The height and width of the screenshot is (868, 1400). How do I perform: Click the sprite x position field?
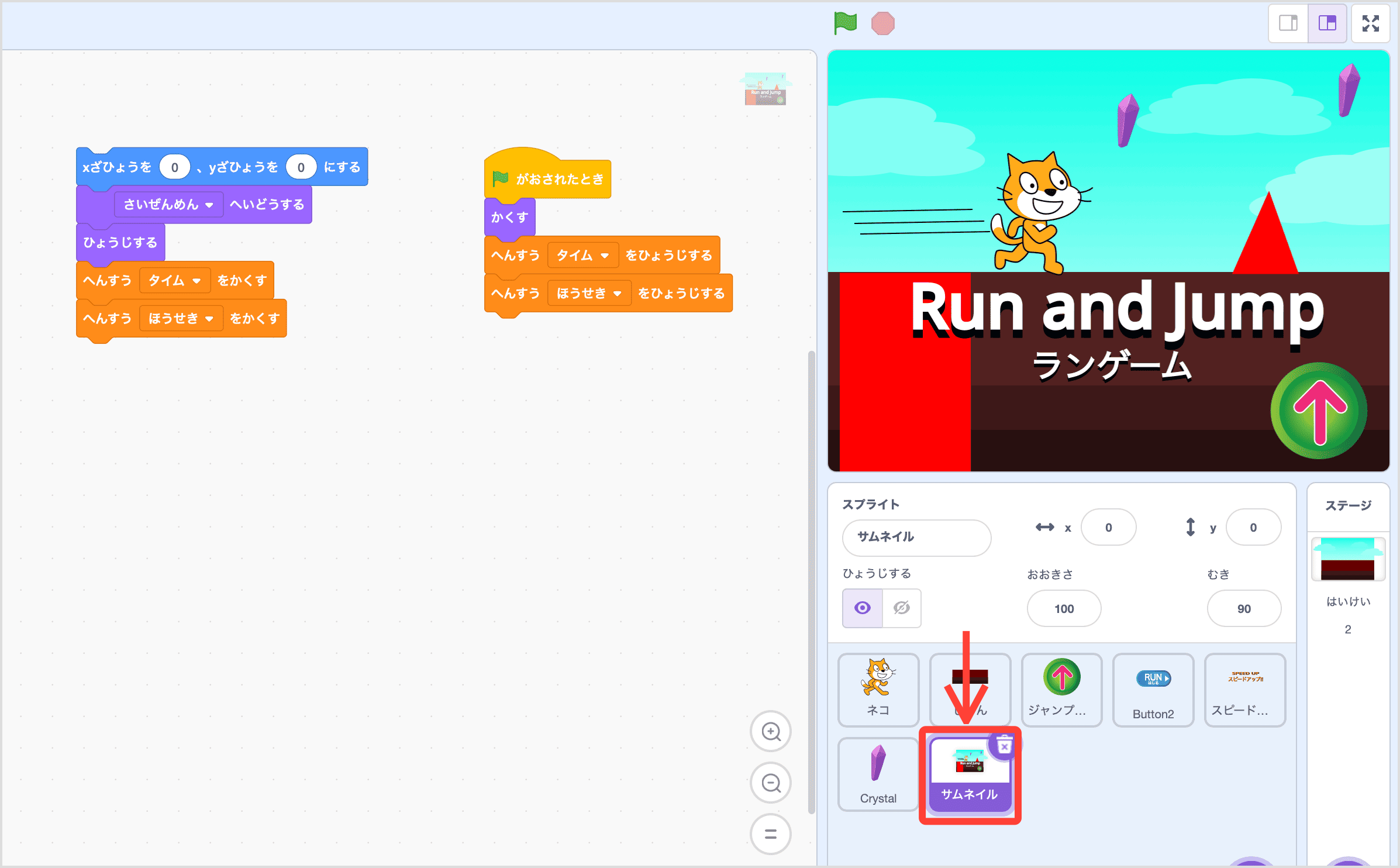coord(1108,528)
